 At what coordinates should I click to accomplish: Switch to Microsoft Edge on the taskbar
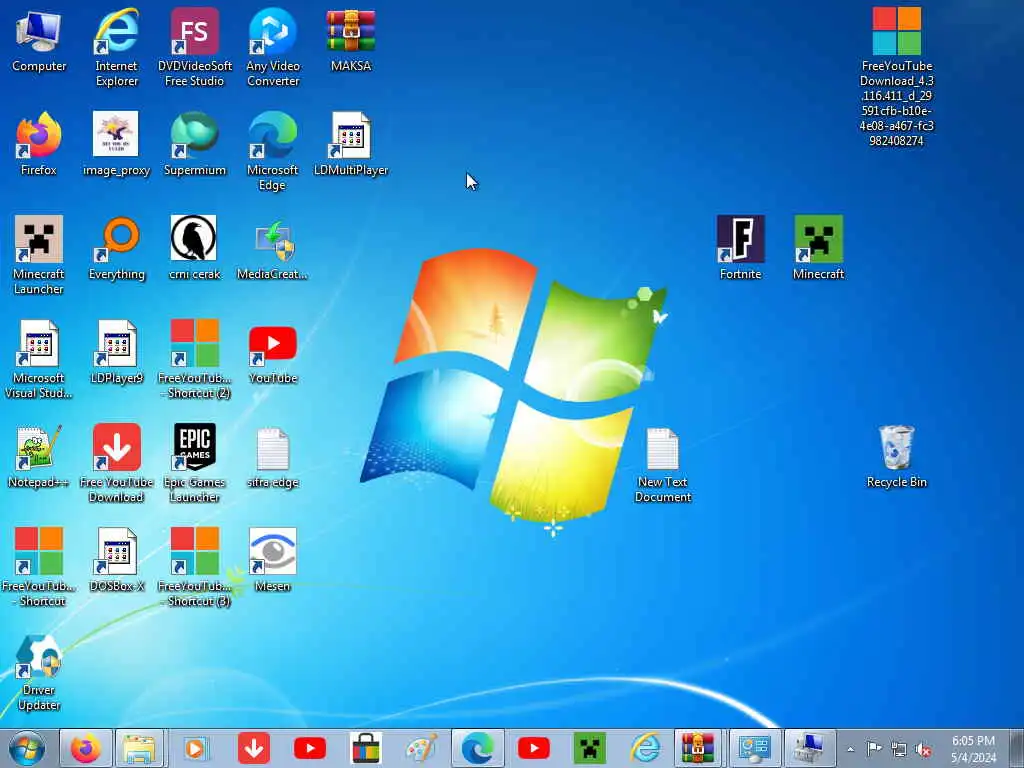pyautogui.click(x=477, y=748)
